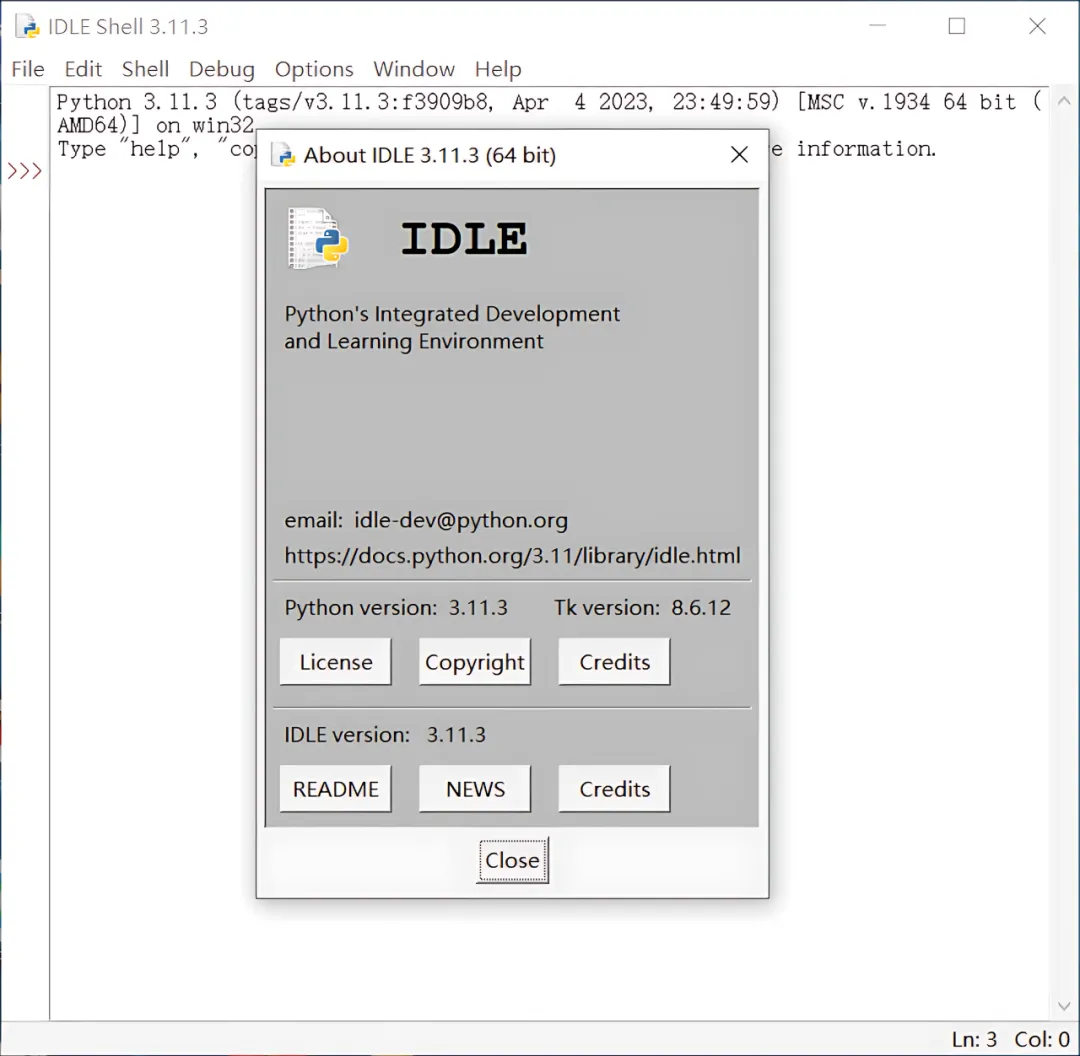
Task: Click the >>> shell prompt
Action: pyautogui.click(x=25, y=171)
